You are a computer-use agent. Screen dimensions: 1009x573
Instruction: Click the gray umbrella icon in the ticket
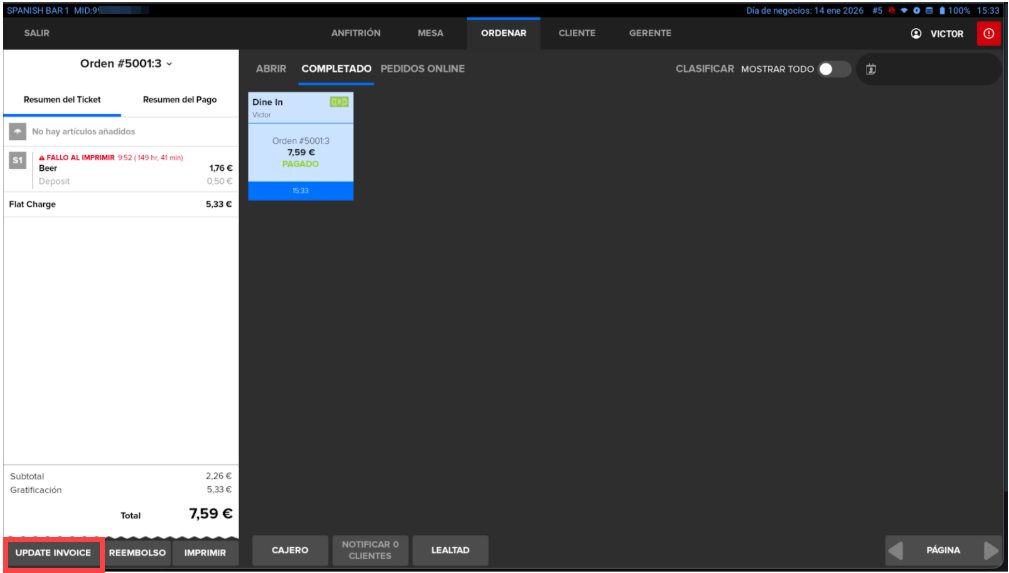pos(17,132)
